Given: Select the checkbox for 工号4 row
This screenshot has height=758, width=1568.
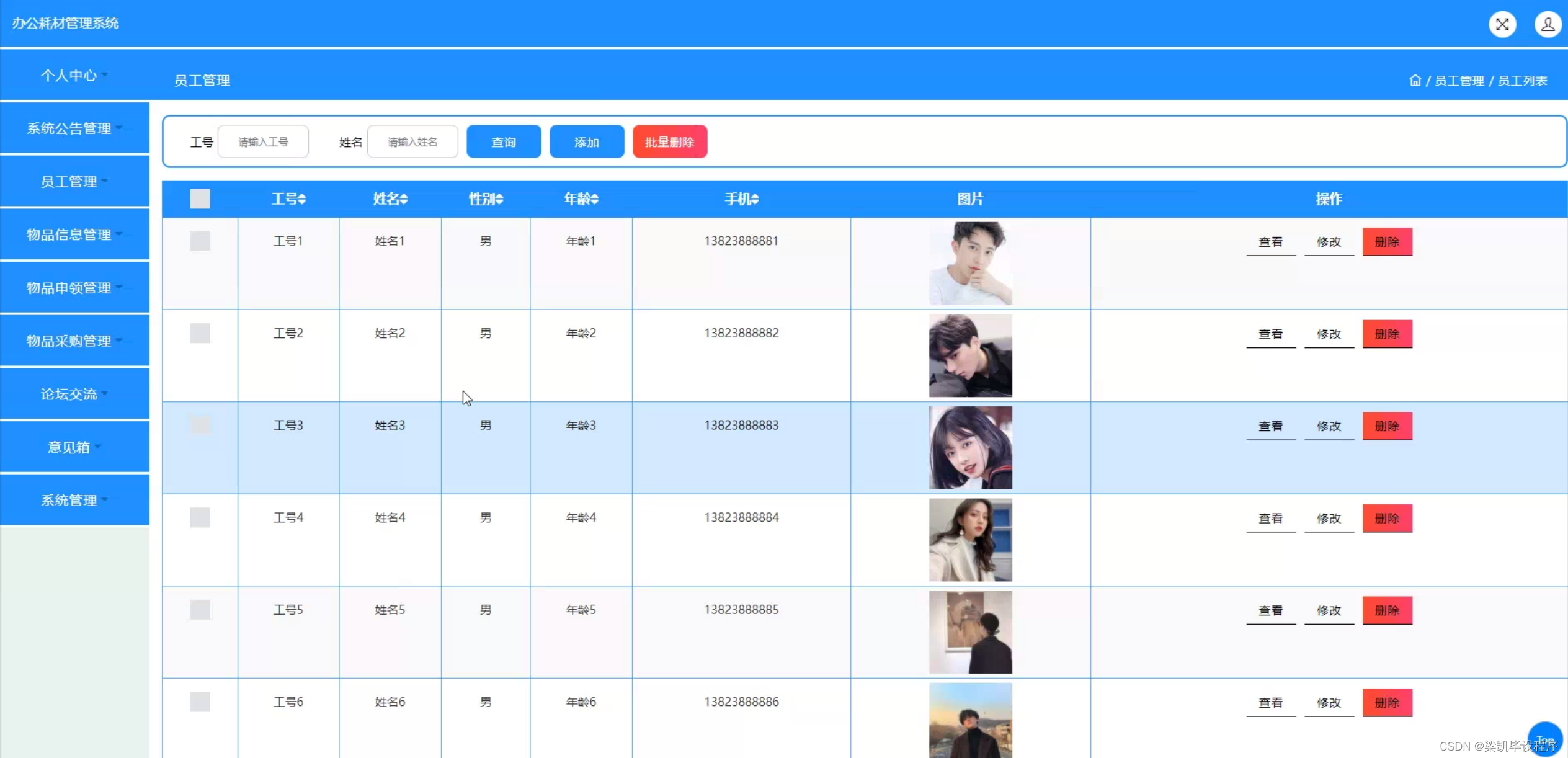Looking at the screenshot, I should coord(200,518).
